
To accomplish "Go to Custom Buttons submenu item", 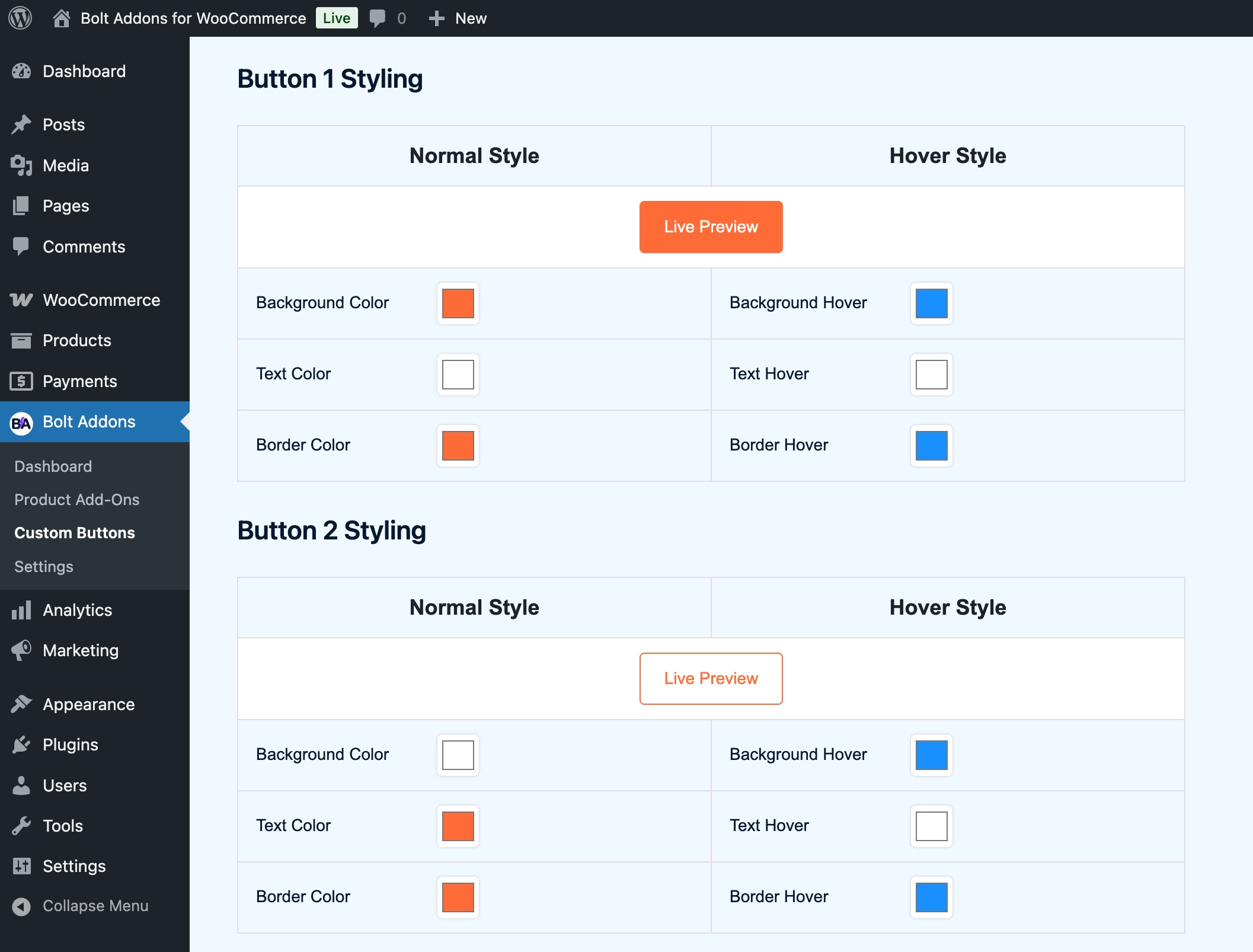I will pos(75,533).
